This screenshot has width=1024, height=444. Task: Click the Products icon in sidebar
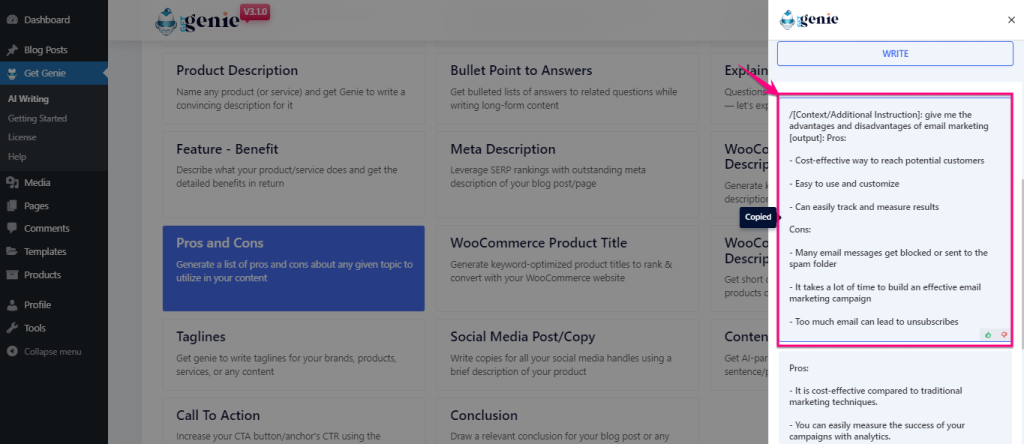(x=12, y=275)
